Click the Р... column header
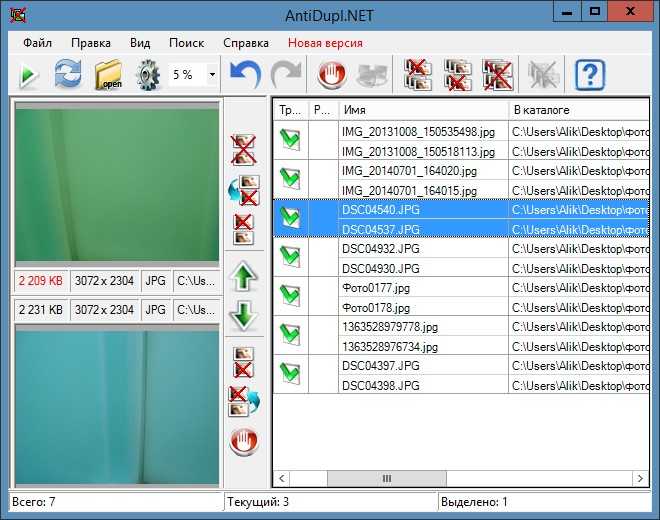 [x=323, y=110]
